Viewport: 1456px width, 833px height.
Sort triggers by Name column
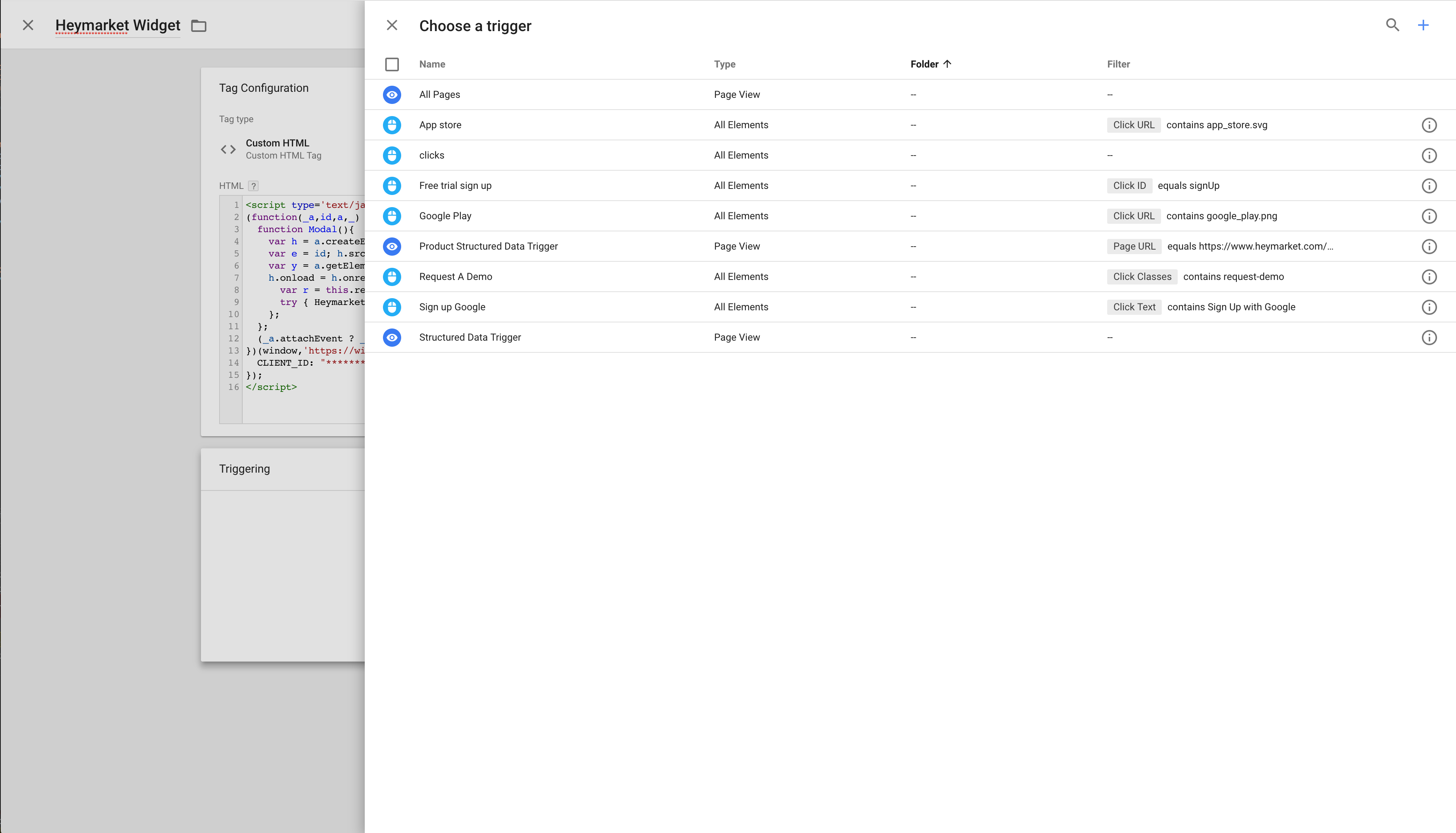[x=432, y=64]
